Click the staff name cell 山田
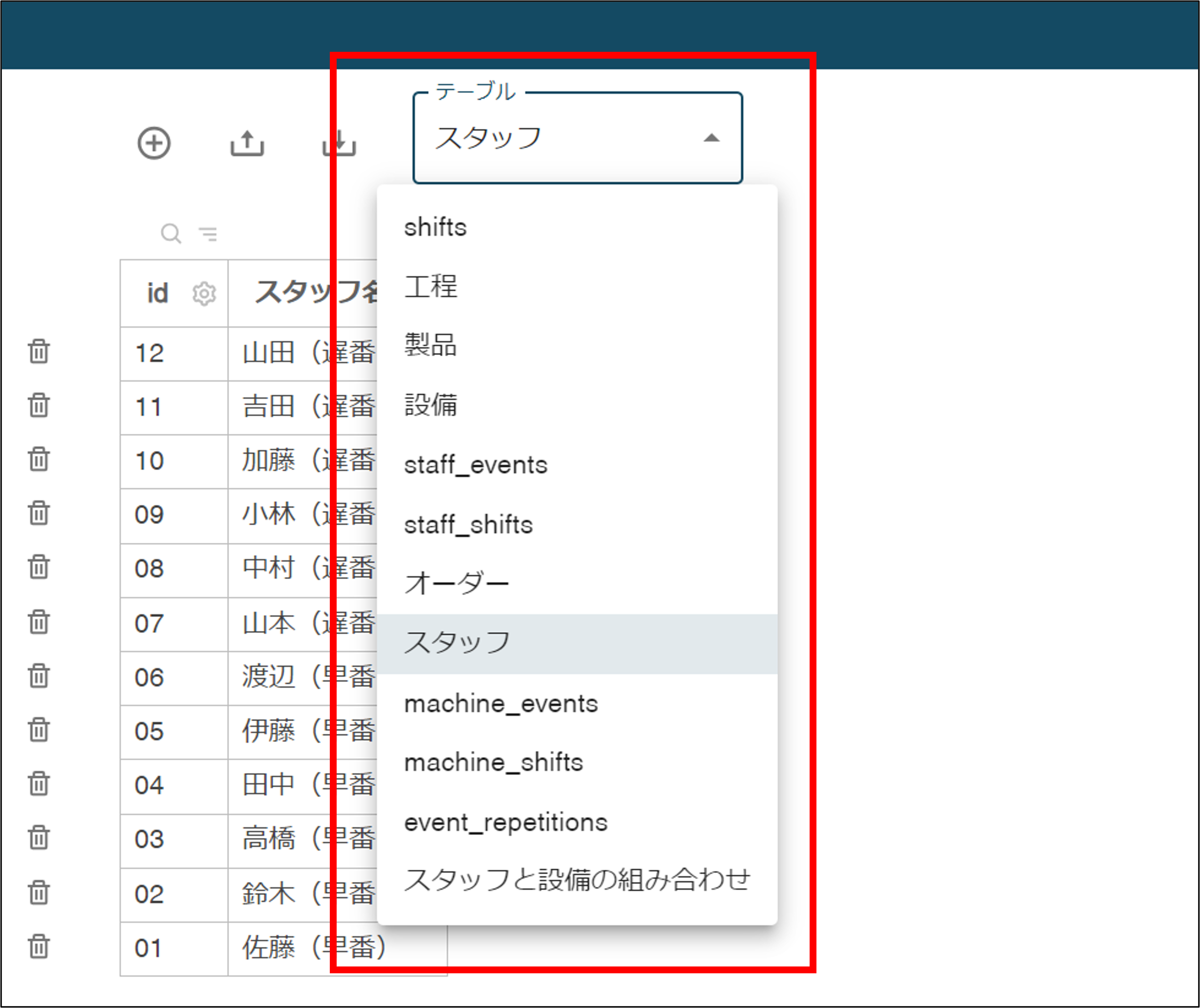 [x=303, y=354]
